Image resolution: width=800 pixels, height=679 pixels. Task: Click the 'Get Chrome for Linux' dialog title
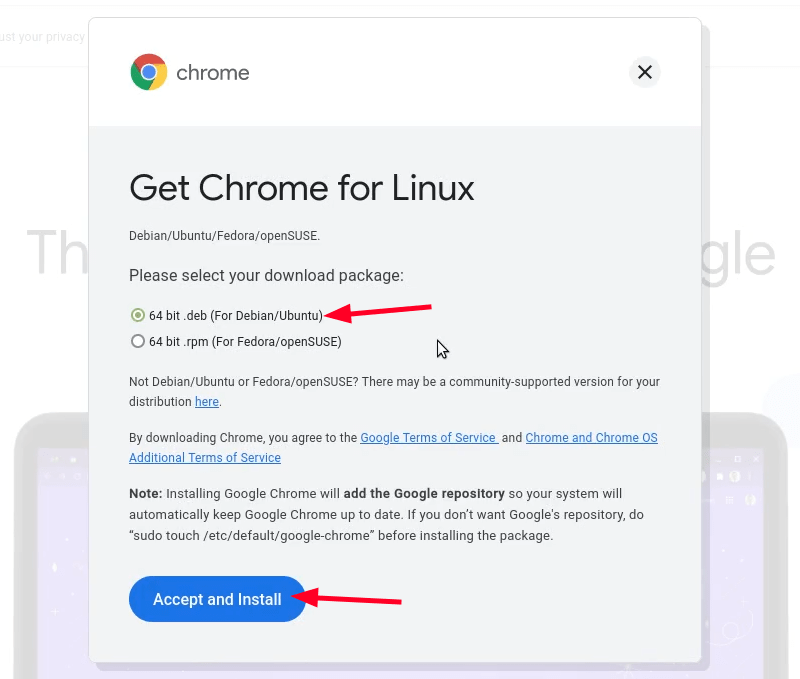(x=301, y=189)
